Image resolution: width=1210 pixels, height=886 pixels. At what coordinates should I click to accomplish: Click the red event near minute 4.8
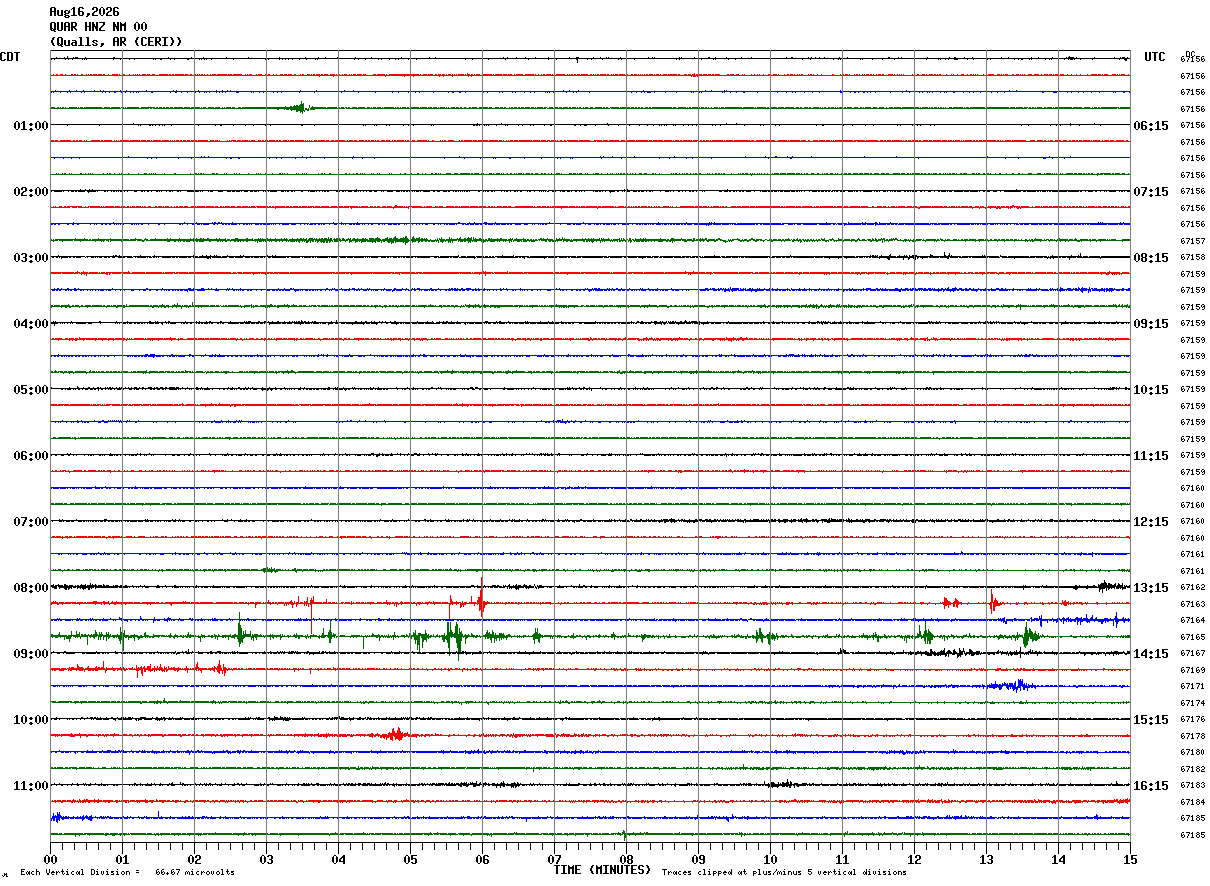(394, 734)
